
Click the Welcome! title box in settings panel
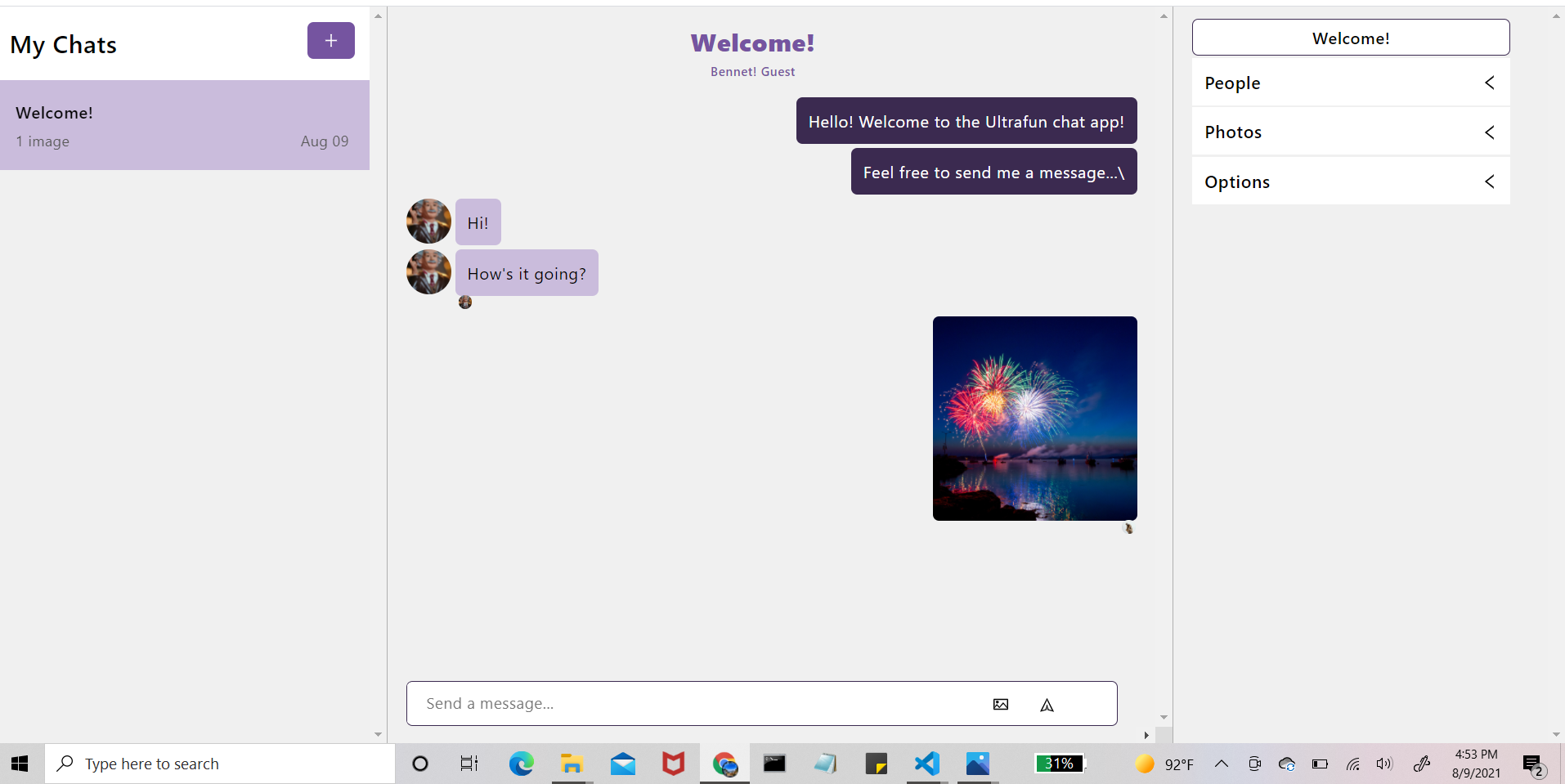point(1351,38)
